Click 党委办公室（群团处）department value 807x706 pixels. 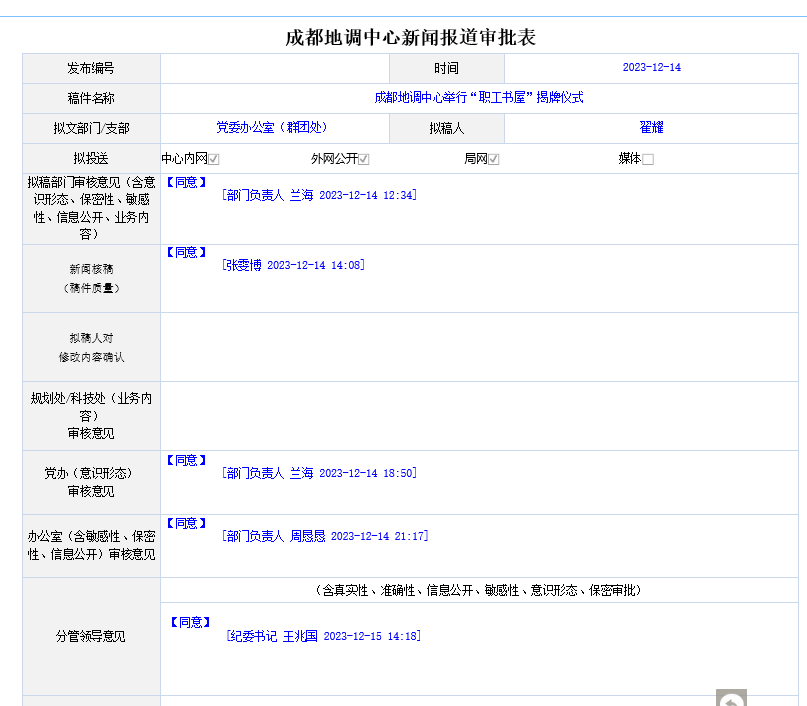(x=272, y=128)
